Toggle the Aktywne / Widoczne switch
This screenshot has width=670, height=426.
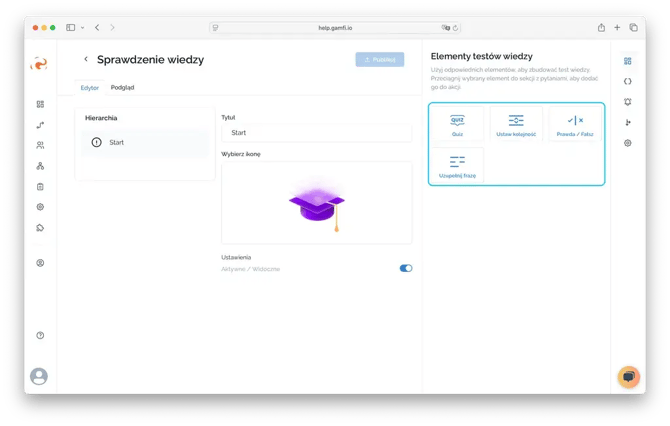click(405, 268)
